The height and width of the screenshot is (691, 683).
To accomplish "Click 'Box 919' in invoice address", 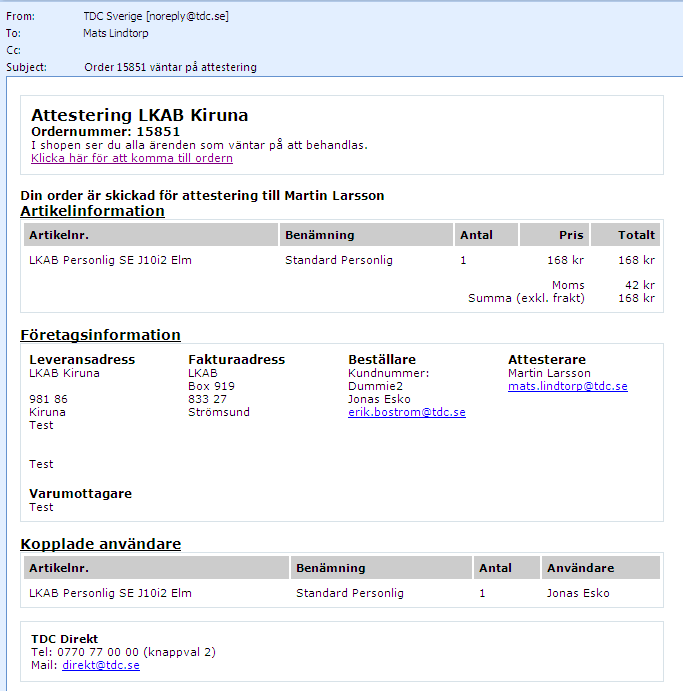I will click(x=212, y=386).
